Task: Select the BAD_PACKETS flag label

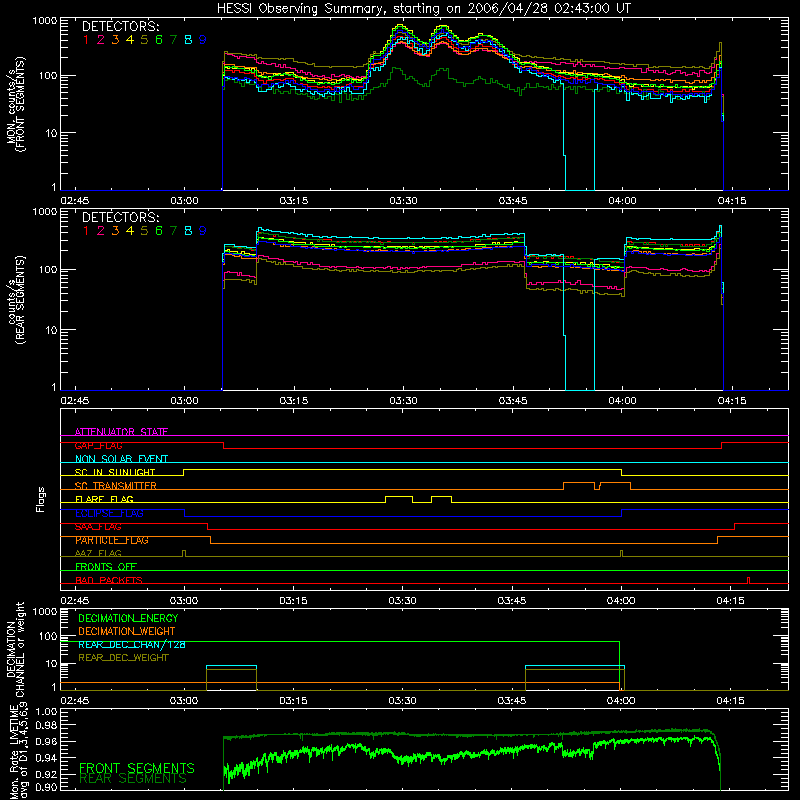Action: coord(109,580)
